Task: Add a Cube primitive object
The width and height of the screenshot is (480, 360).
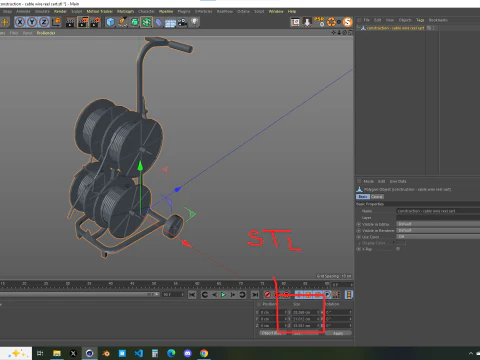Action: point(110,22)
